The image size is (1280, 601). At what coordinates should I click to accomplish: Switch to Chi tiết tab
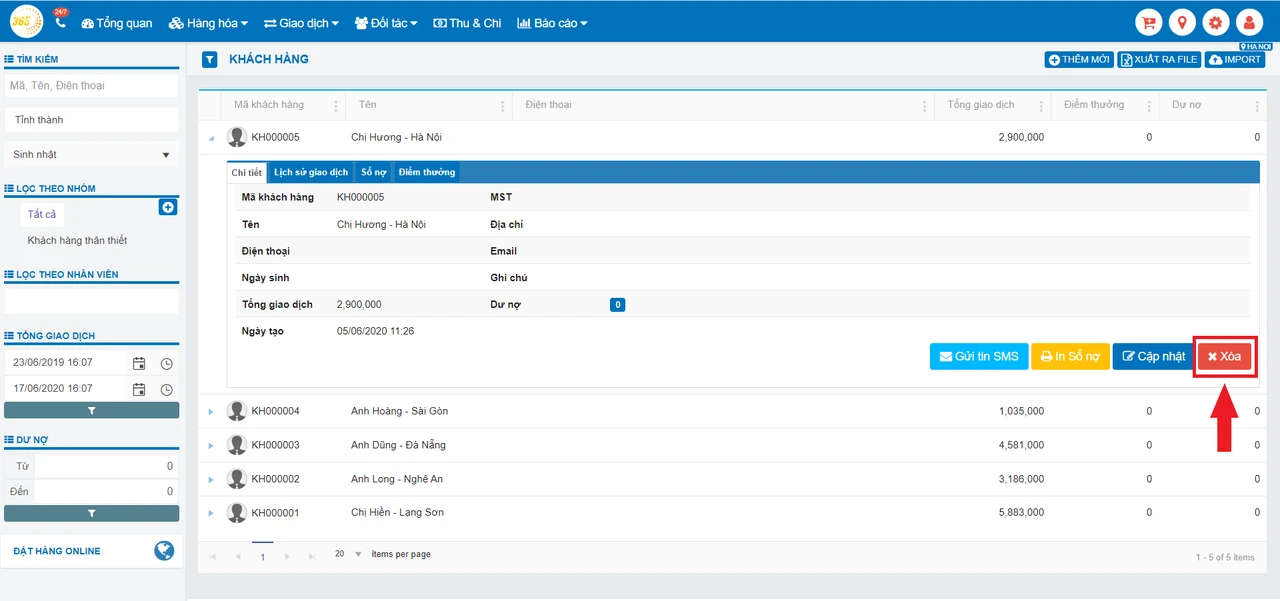pyautogui.click(x=246, y=172)
